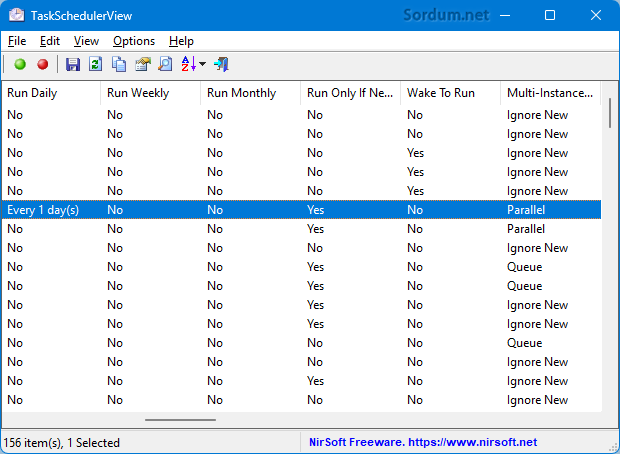Open the Properties toolbar icon

(x=142, y=64)
